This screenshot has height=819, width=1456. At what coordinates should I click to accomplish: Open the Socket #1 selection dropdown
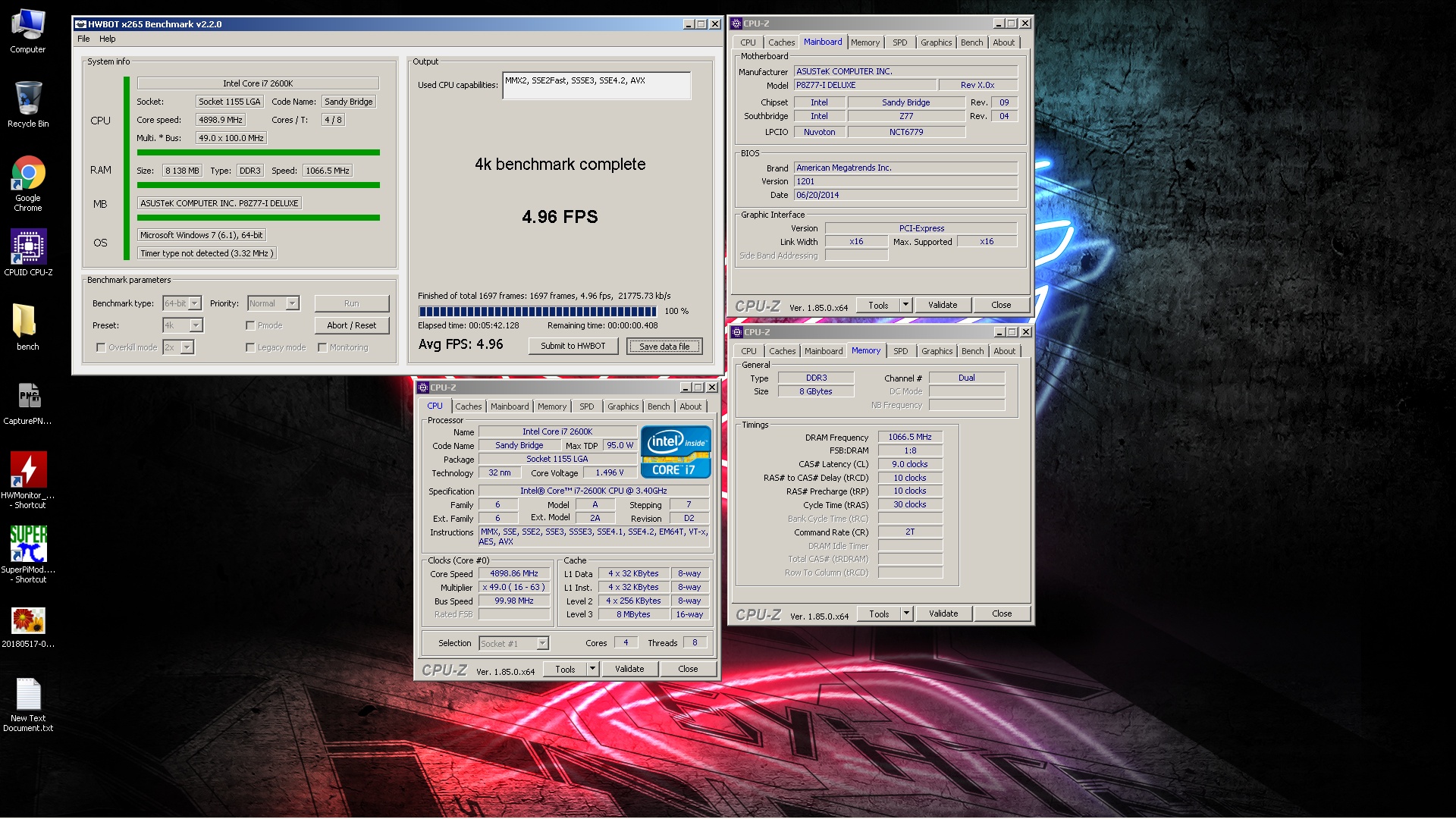coord(542,644)
